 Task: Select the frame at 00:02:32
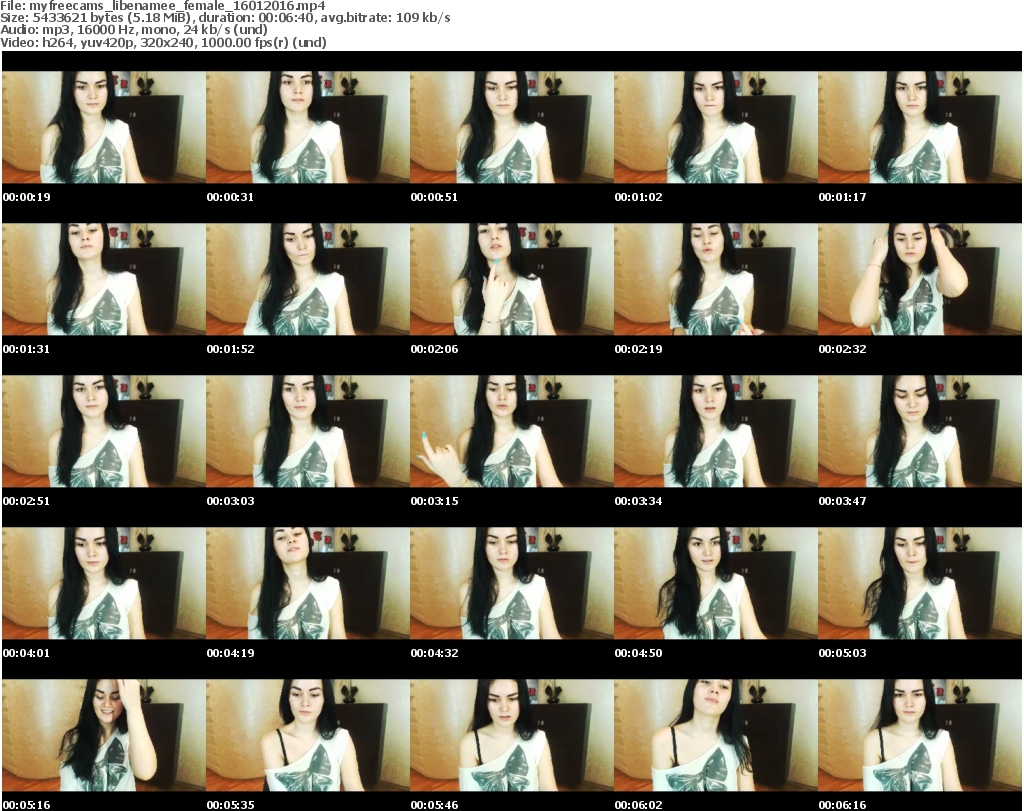pos(920,279)
